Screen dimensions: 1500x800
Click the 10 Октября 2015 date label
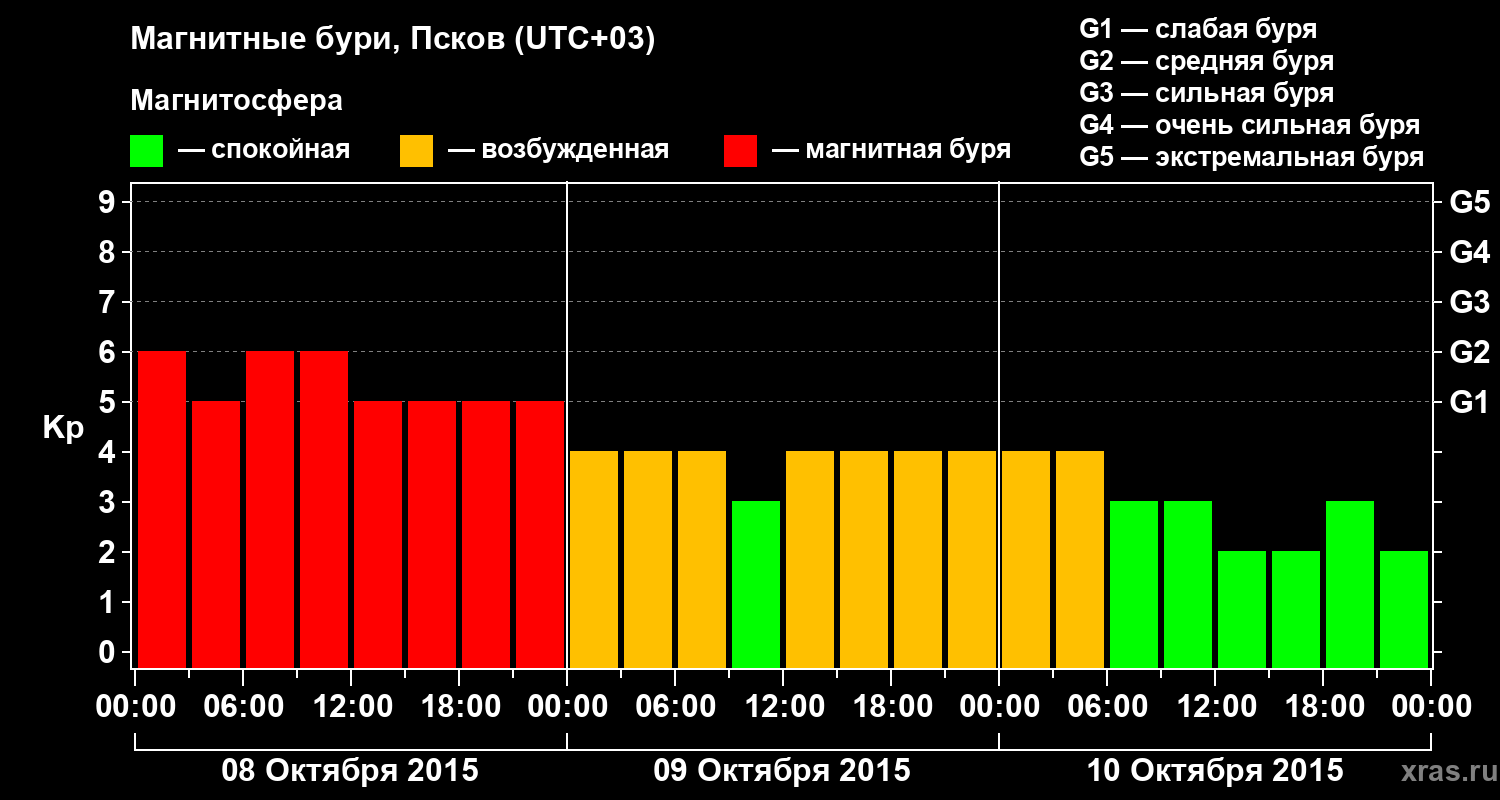(x=1215, y=771)
